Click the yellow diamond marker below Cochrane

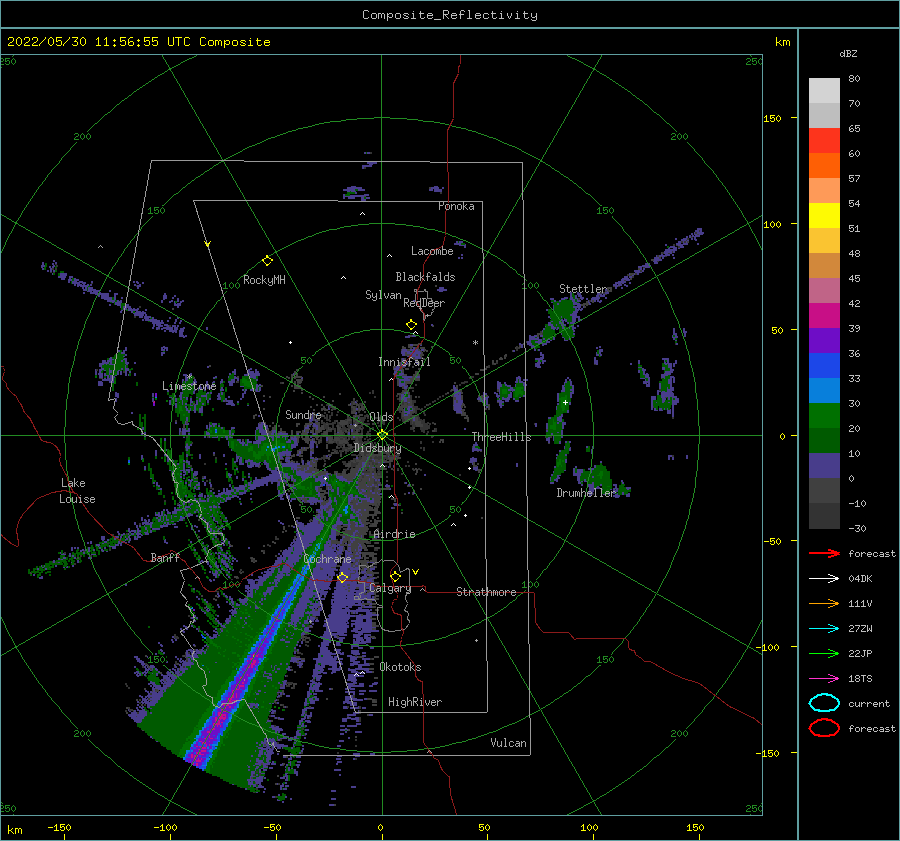[x=343, y=577]
